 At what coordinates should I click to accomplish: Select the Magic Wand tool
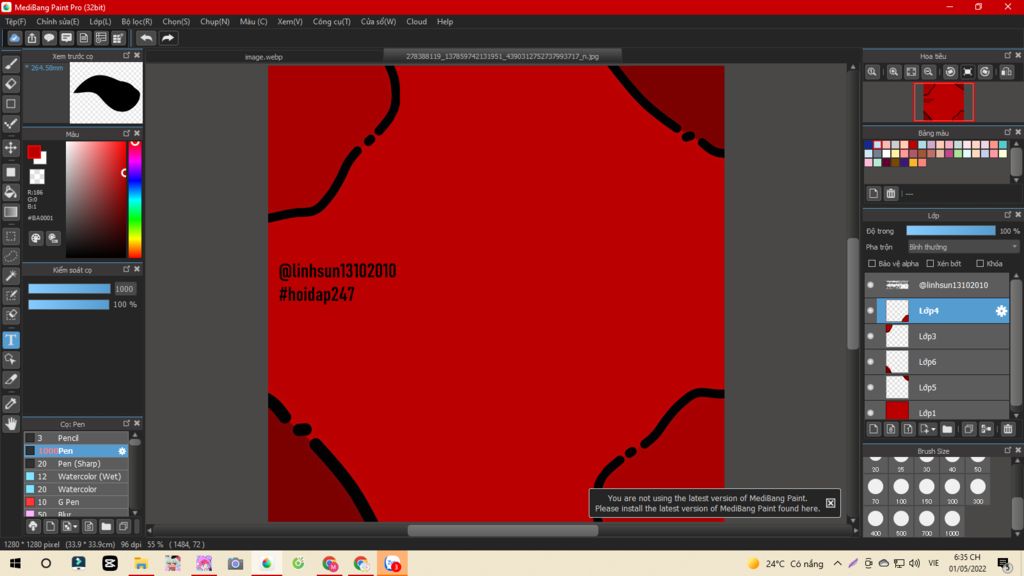pos(11,276)
